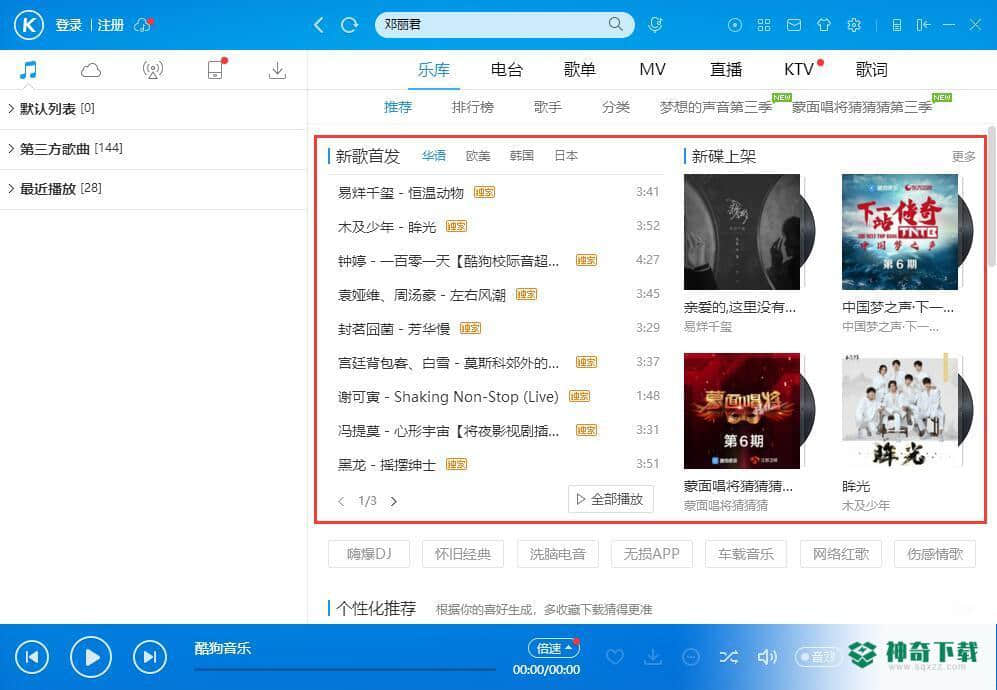Image resolution: width=997 pixels, height=690 pixels.
Task: Open settings gear icon
Action: [854, 25]
